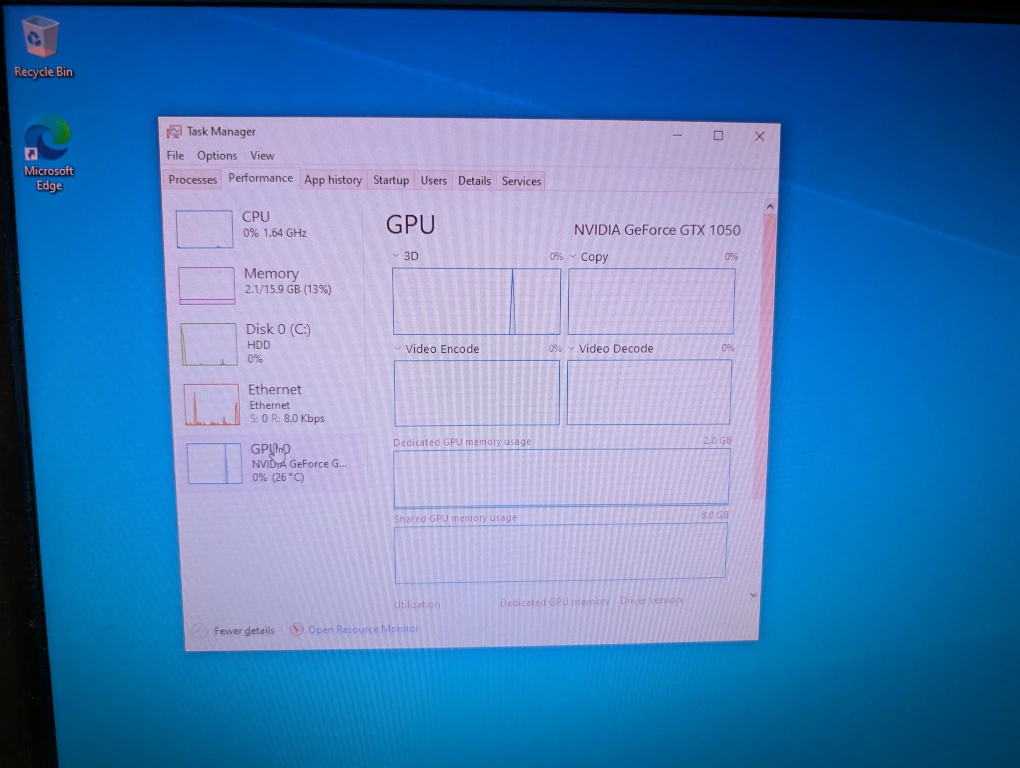This screenshot has height=768, width=1020.
Task: Switch to the Services tab
Action: tap(521, 181)
